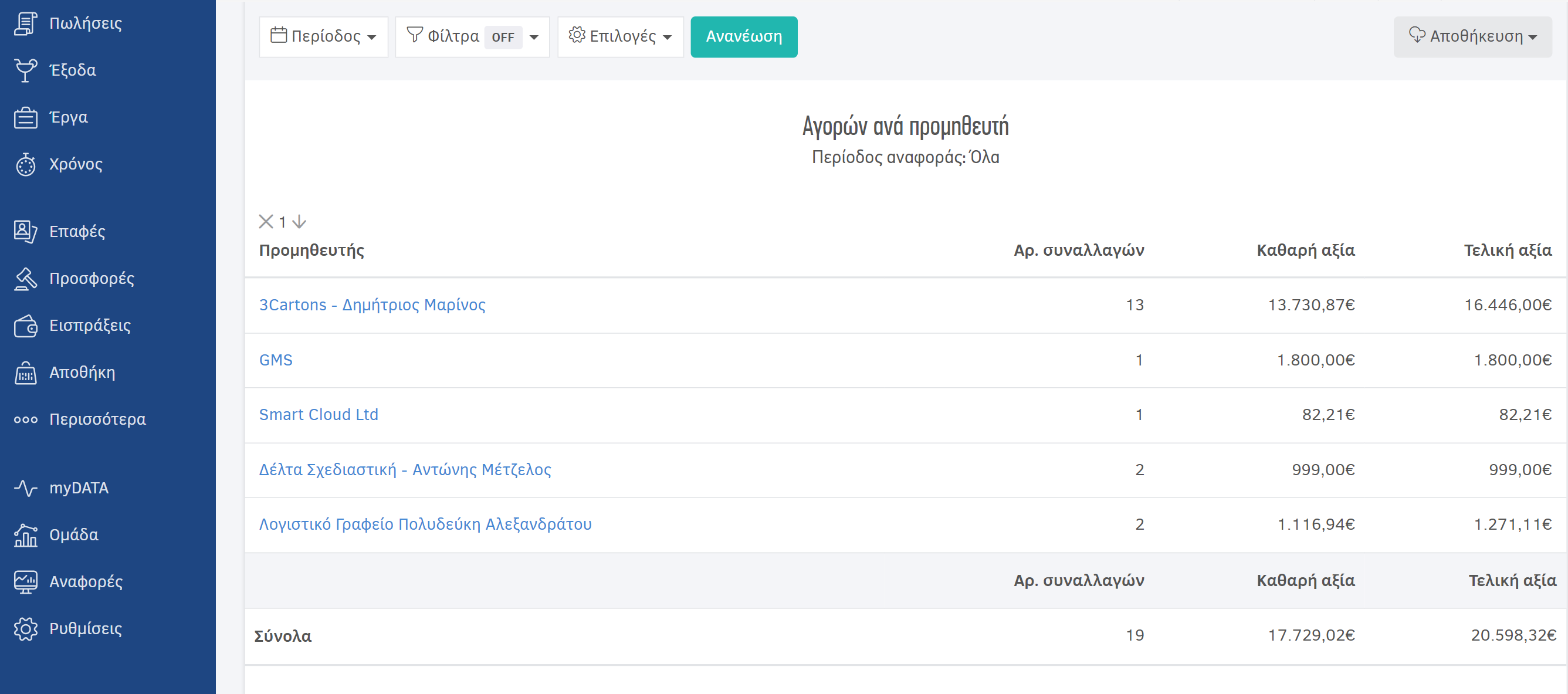The width and height of the screenshot is (1568, 694).
Task: Open Αναφορές menu label
Action: pyautogui.click(x=86, y=581)
